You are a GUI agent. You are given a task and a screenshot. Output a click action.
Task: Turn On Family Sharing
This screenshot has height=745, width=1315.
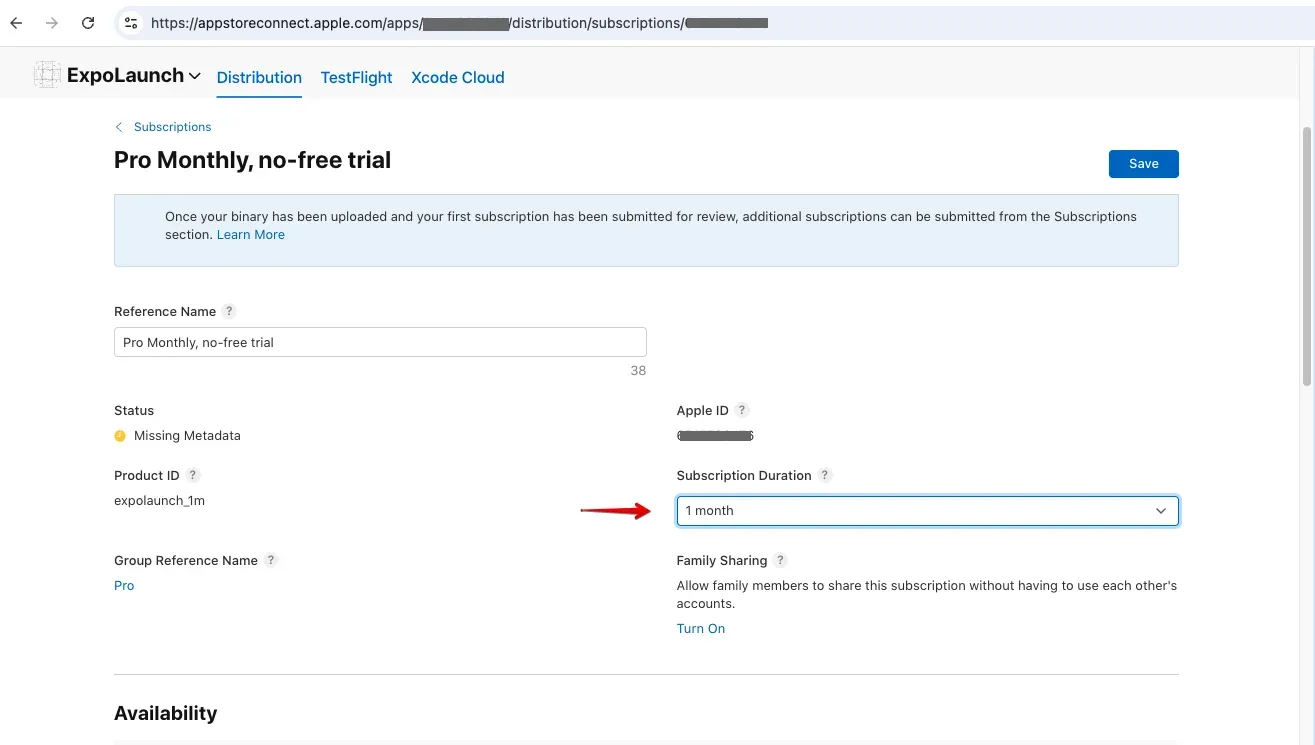click(x=701, y=628)
